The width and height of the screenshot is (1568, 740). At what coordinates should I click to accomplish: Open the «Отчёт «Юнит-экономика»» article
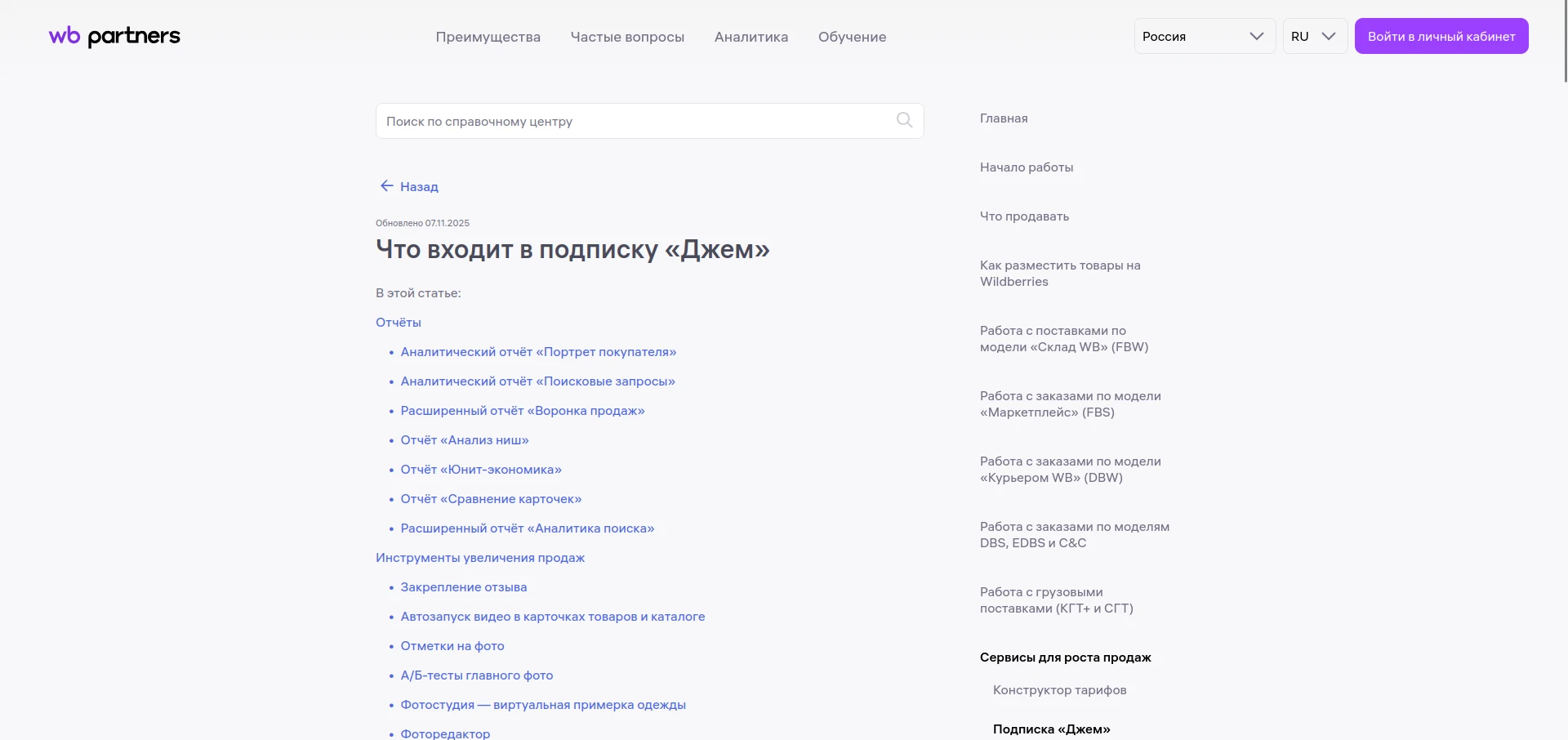(x=481, y=470)
